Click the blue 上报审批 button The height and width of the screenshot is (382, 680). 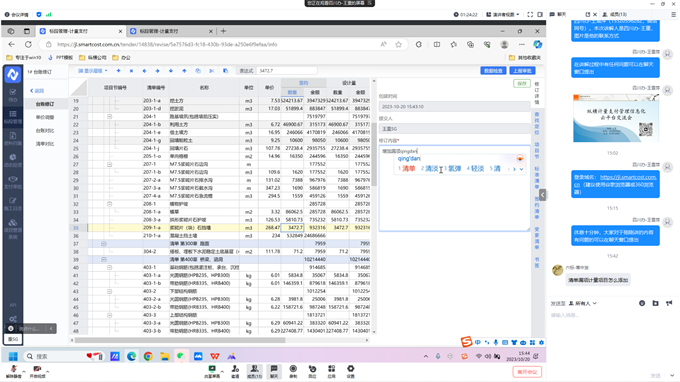click(x=523, y=71)
